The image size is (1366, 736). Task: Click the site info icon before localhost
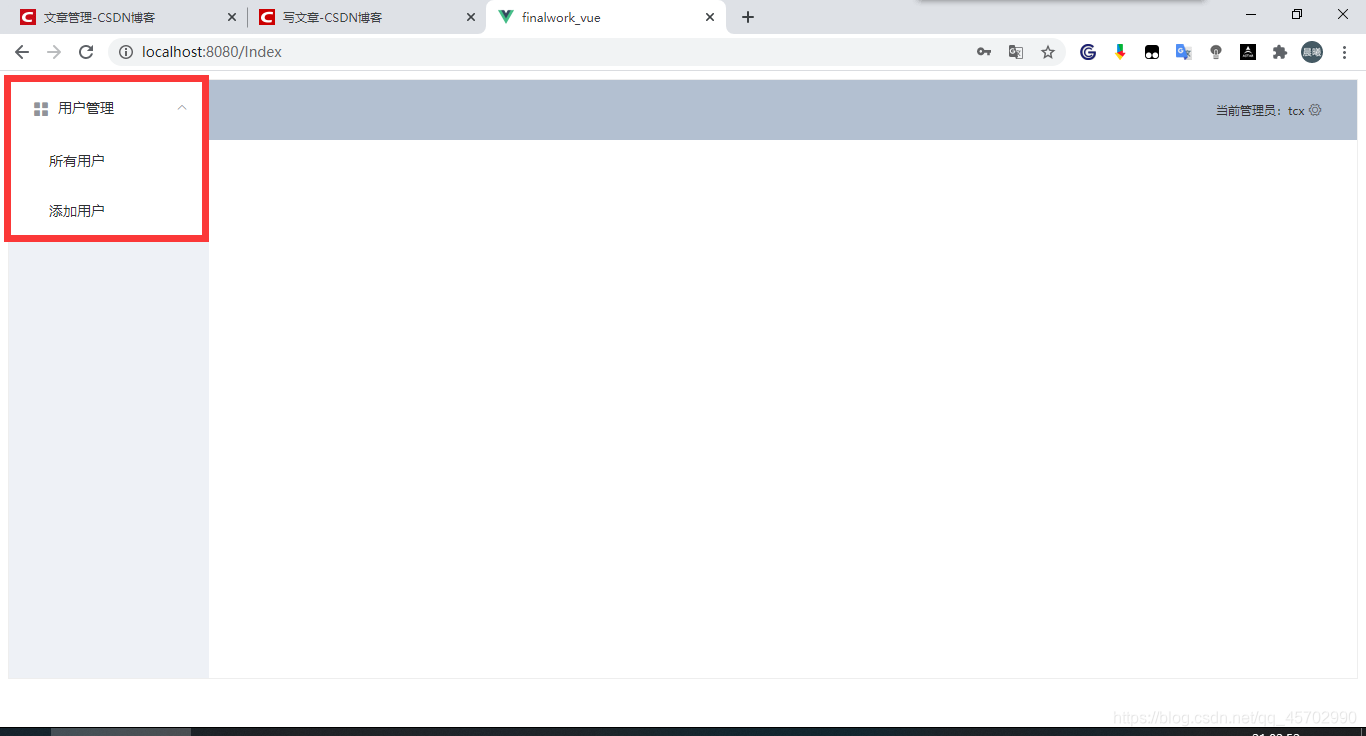126,52
